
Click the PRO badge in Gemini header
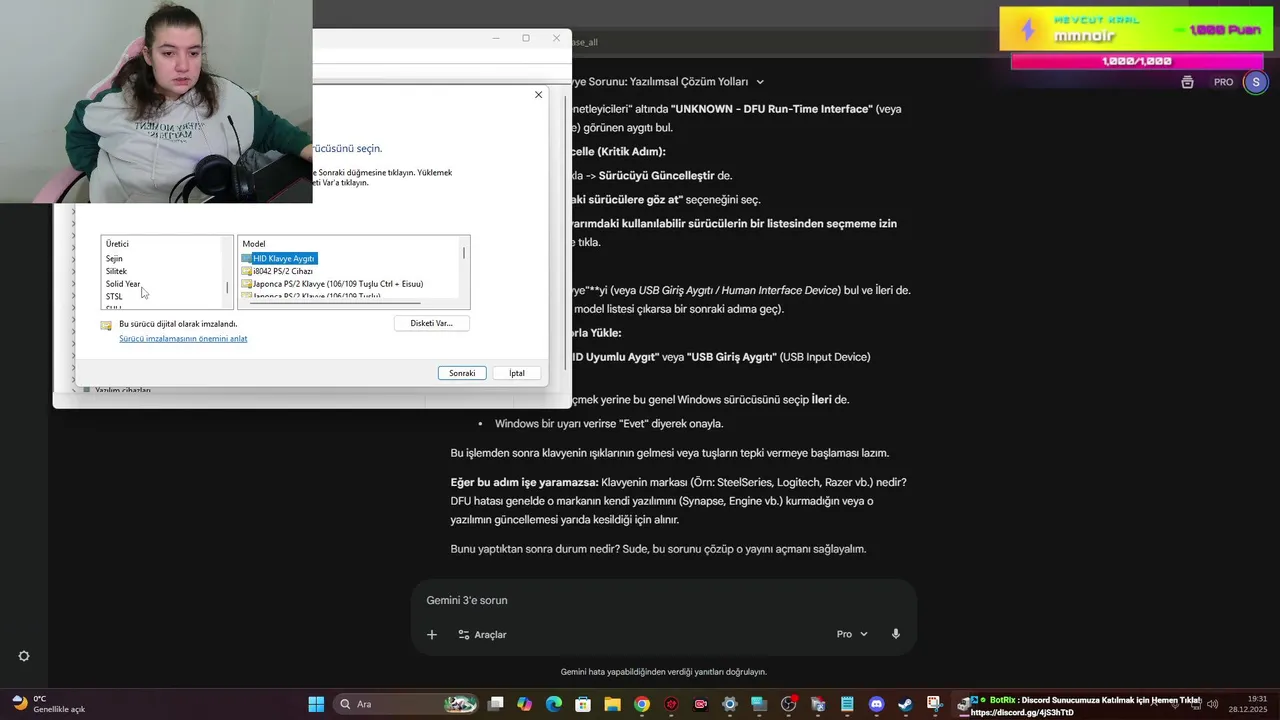coord(1223,82)
